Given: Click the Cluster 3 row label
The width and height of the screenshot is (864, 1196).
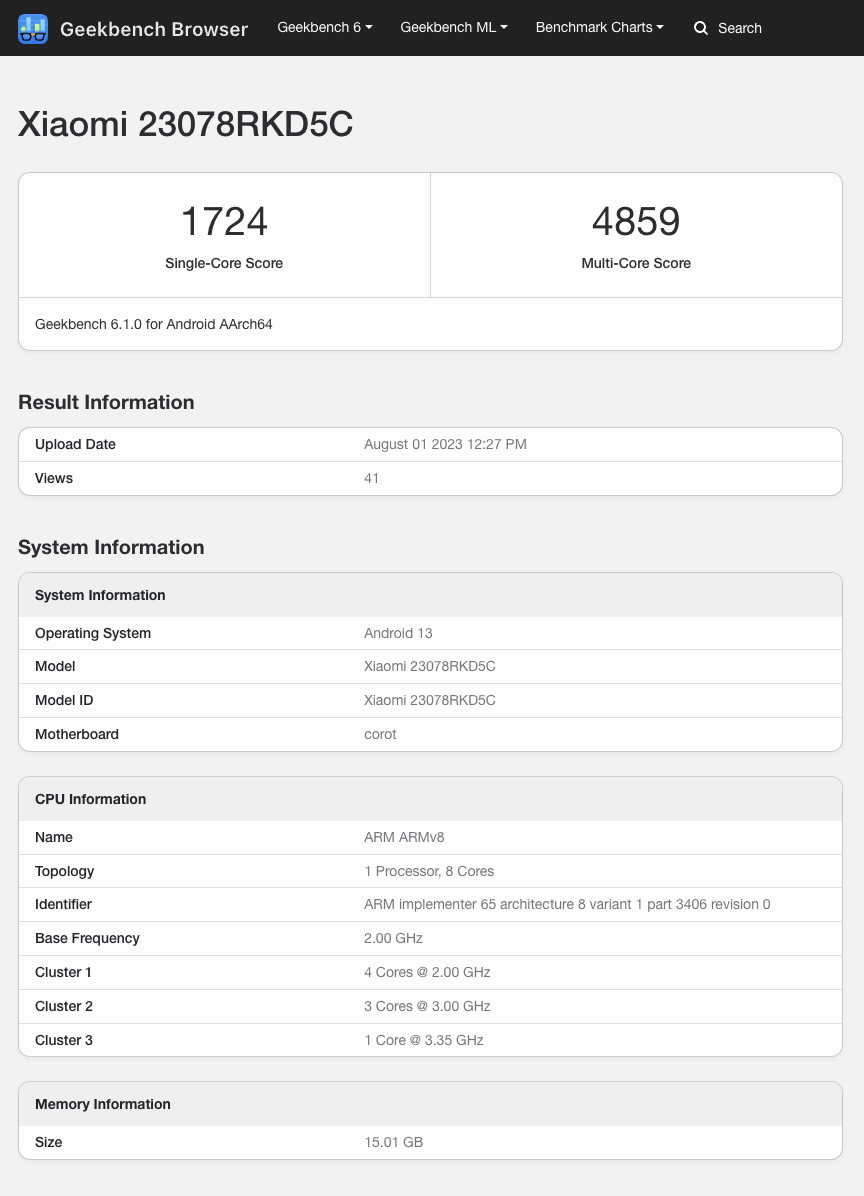Looking at the screenshot, I should pos(64,1040).
